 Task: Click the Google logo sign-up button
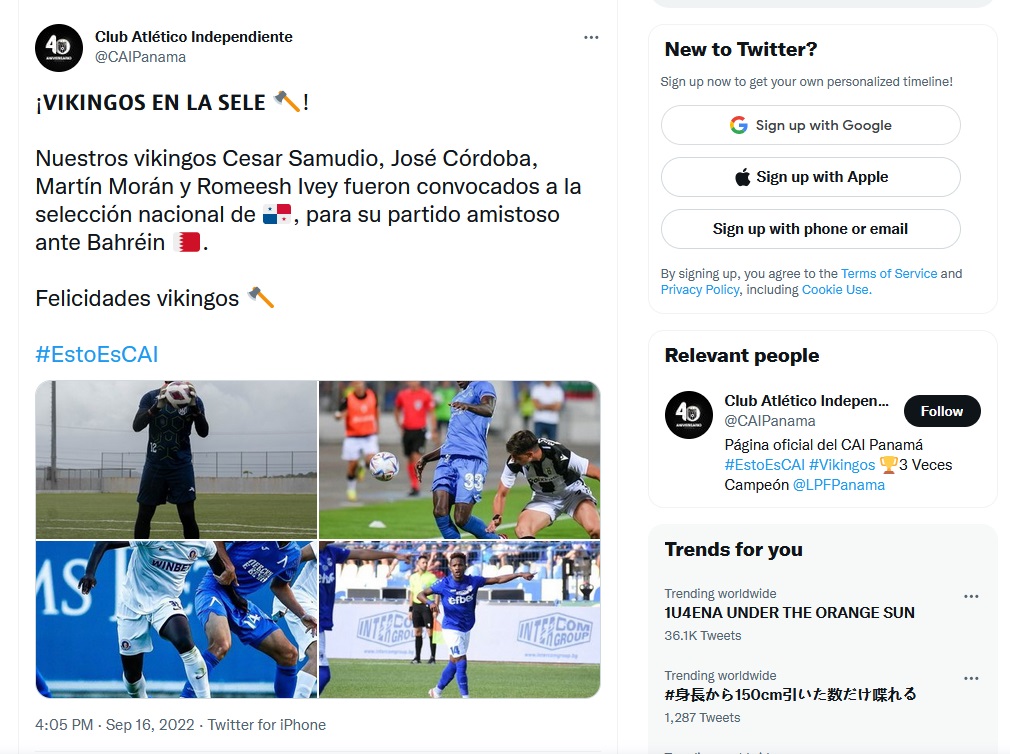(x=810, y=125)
